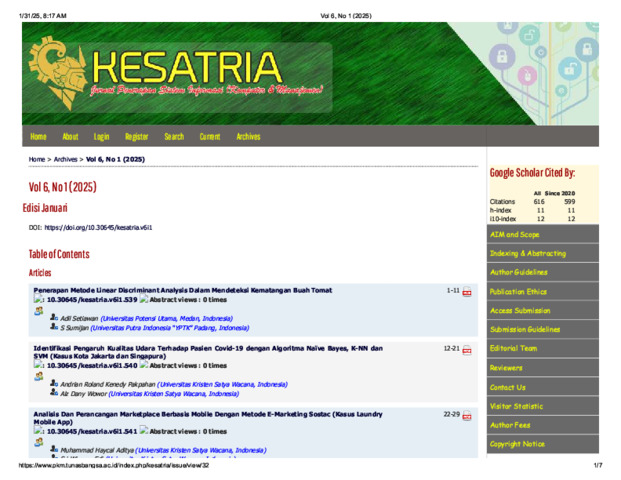The image size is (621, 480).
Task: Go to the Login page
Action: pos(101,137)
